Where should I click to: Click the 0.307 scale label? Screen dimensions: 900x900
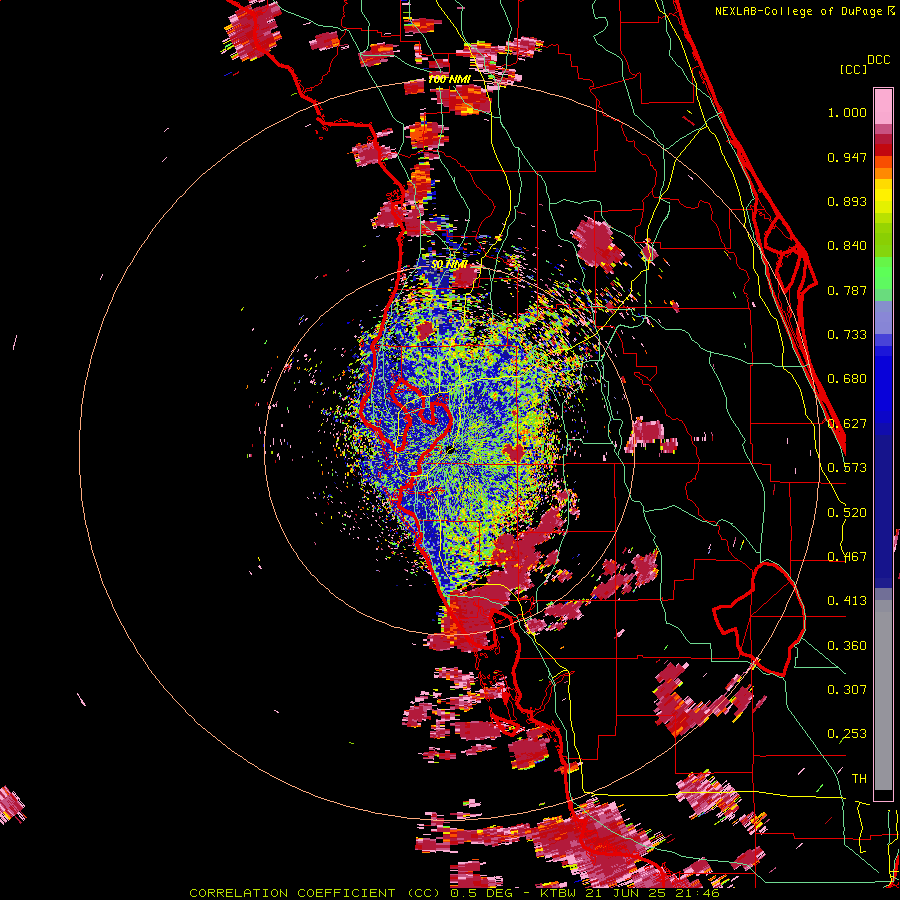847,690
